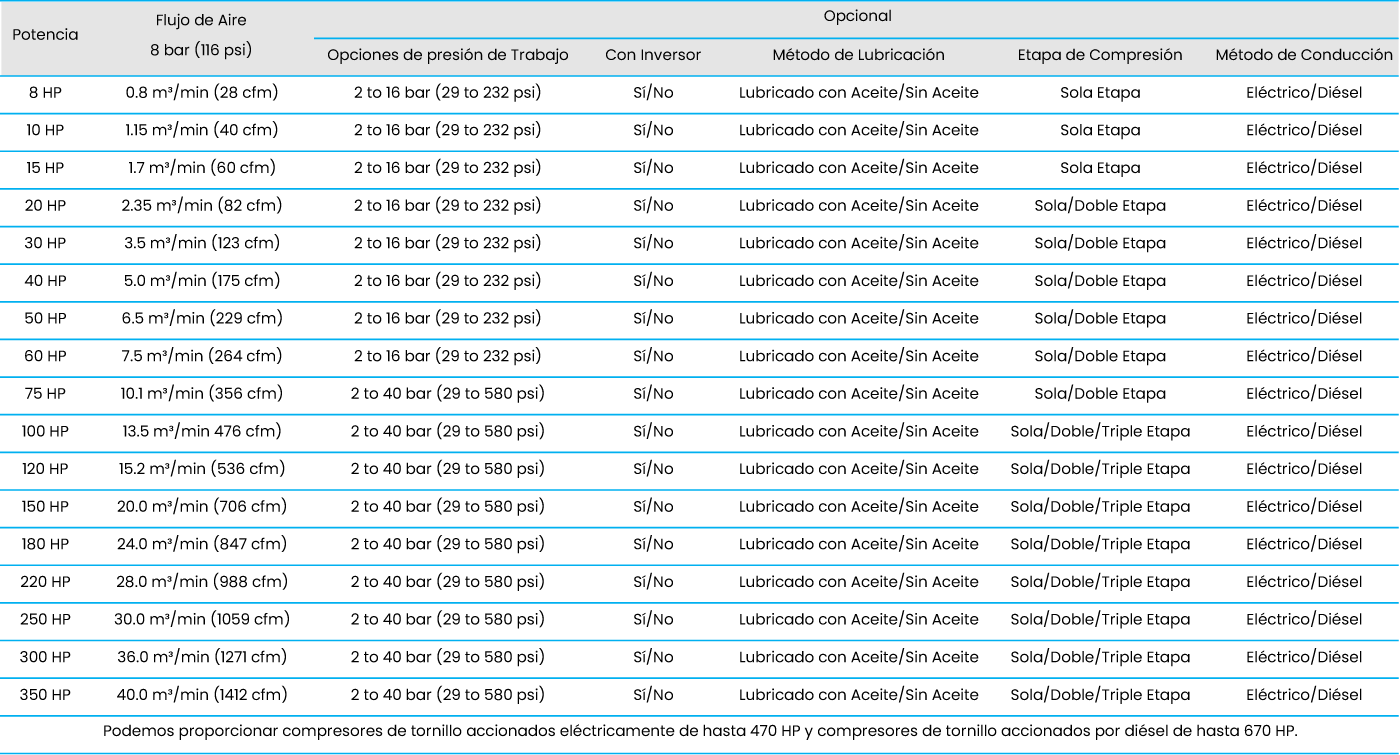Click 'Etapa de Compresión' header

click(1100, 55)
